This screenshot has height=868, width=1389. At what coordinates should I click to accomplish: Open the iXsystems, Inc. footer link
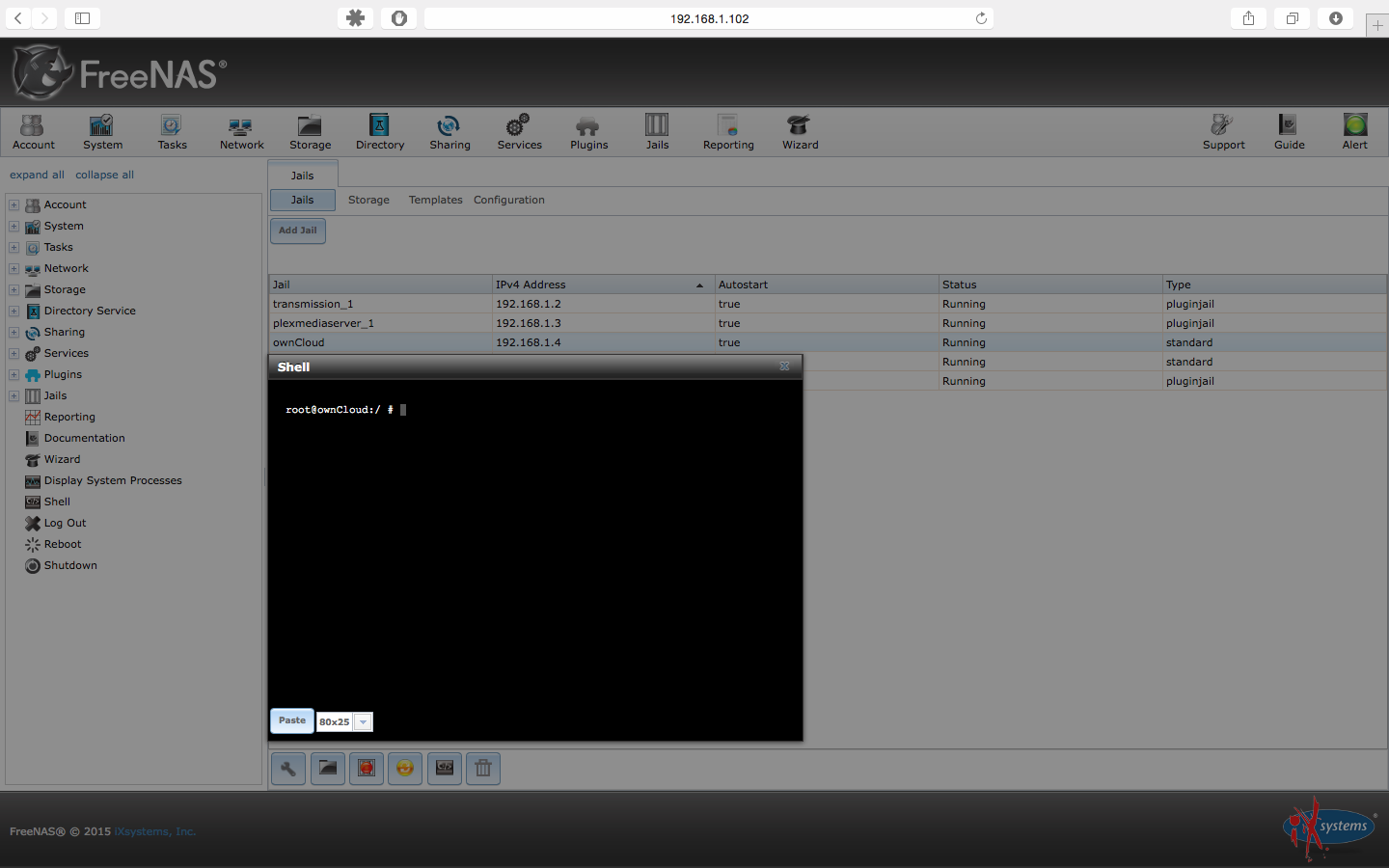pos(154,831)
